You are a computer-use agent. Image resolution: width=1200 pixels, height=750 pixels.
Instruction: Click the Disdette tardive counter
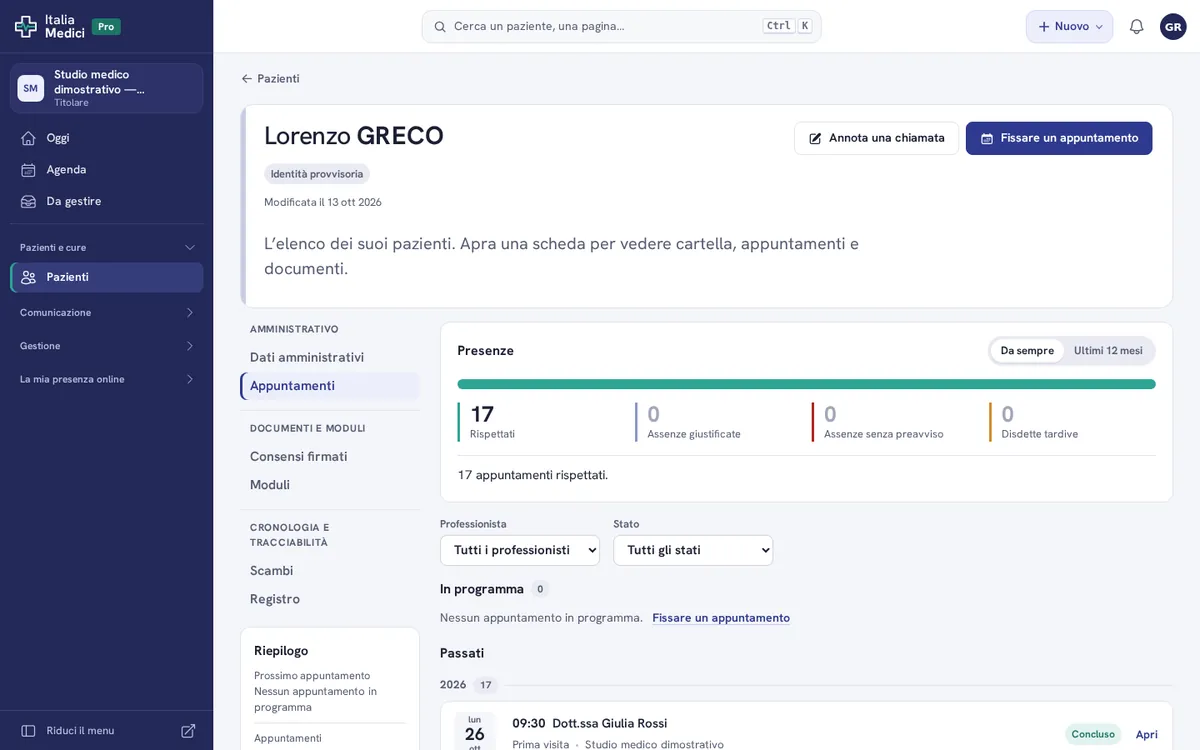1071,422
